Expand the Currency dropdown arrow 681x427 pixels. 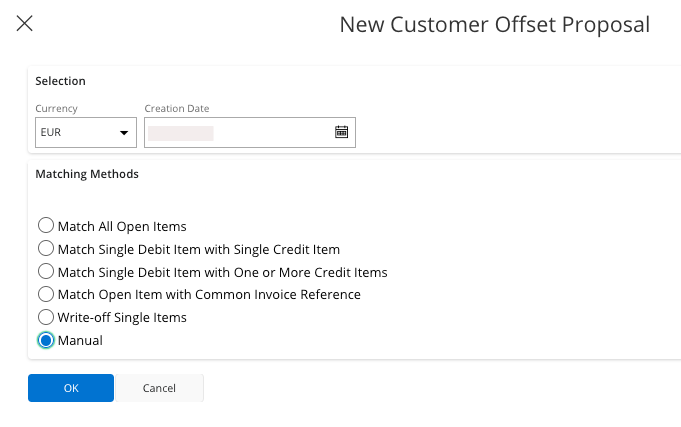pos(125,132)
